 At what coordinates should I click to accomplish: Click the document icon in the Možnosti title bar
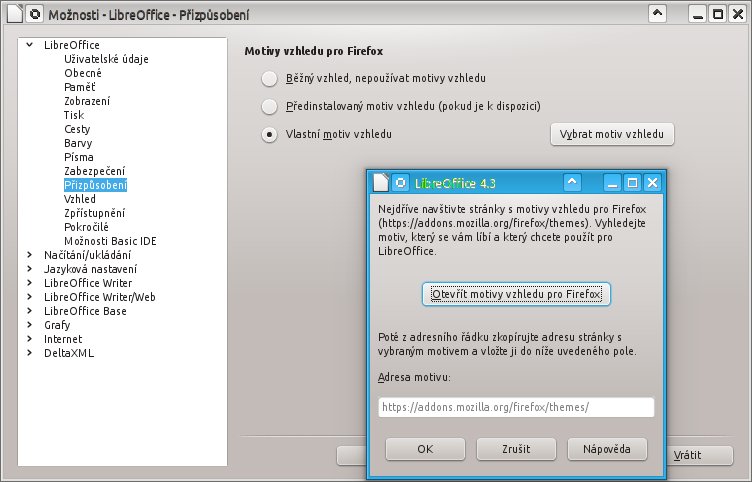[x=15, y=14]
